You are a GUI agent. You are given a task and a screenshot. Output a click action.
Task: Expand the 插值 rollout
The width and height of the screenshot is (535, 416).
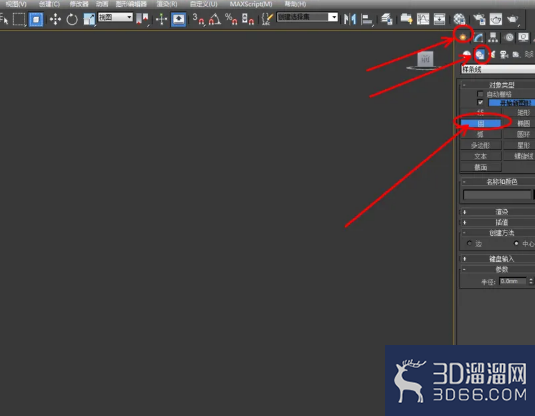[498, 222]
